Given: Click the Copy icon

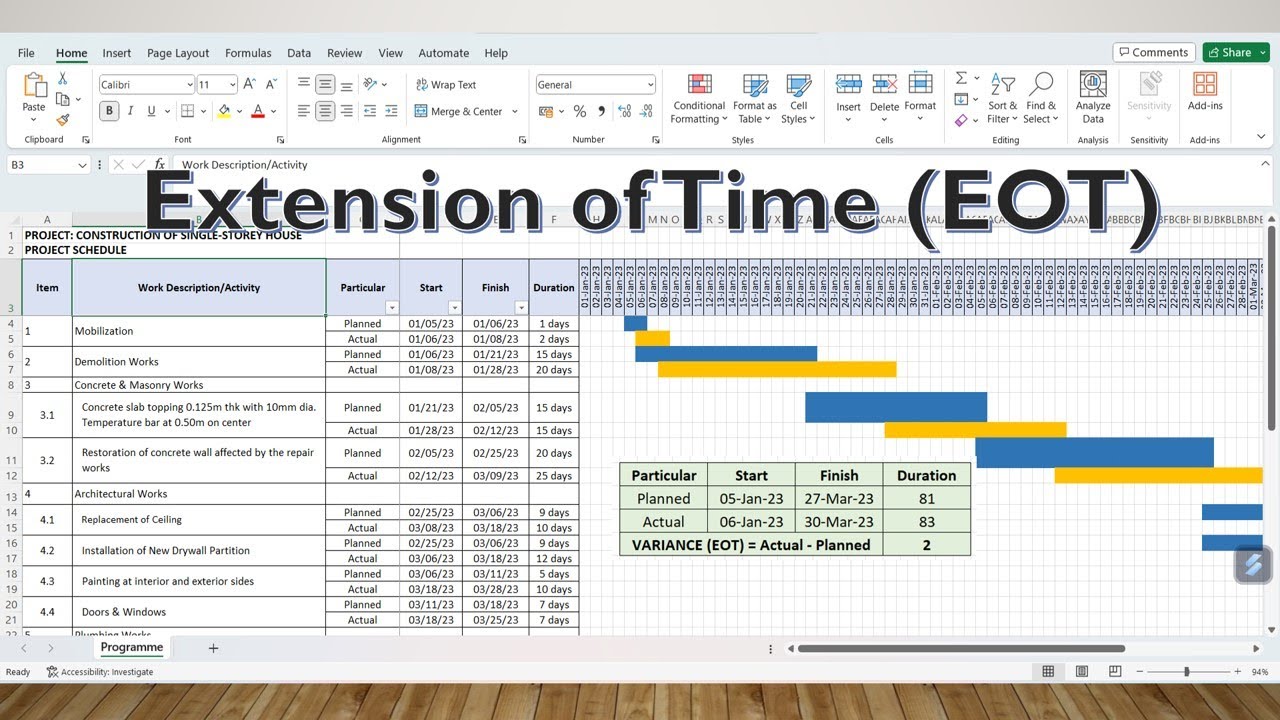Looking at the screenshot, I should [x=62, y=99].
